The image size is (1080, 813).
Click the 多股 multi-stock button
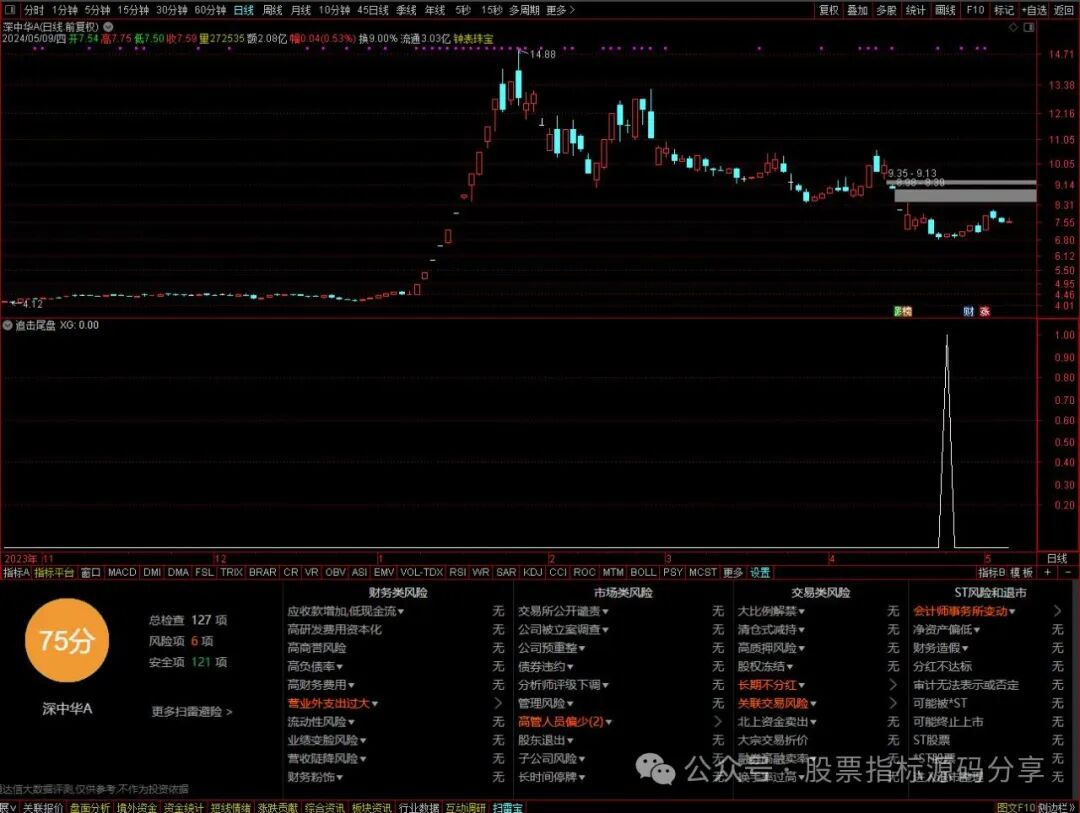coord(886,10)
